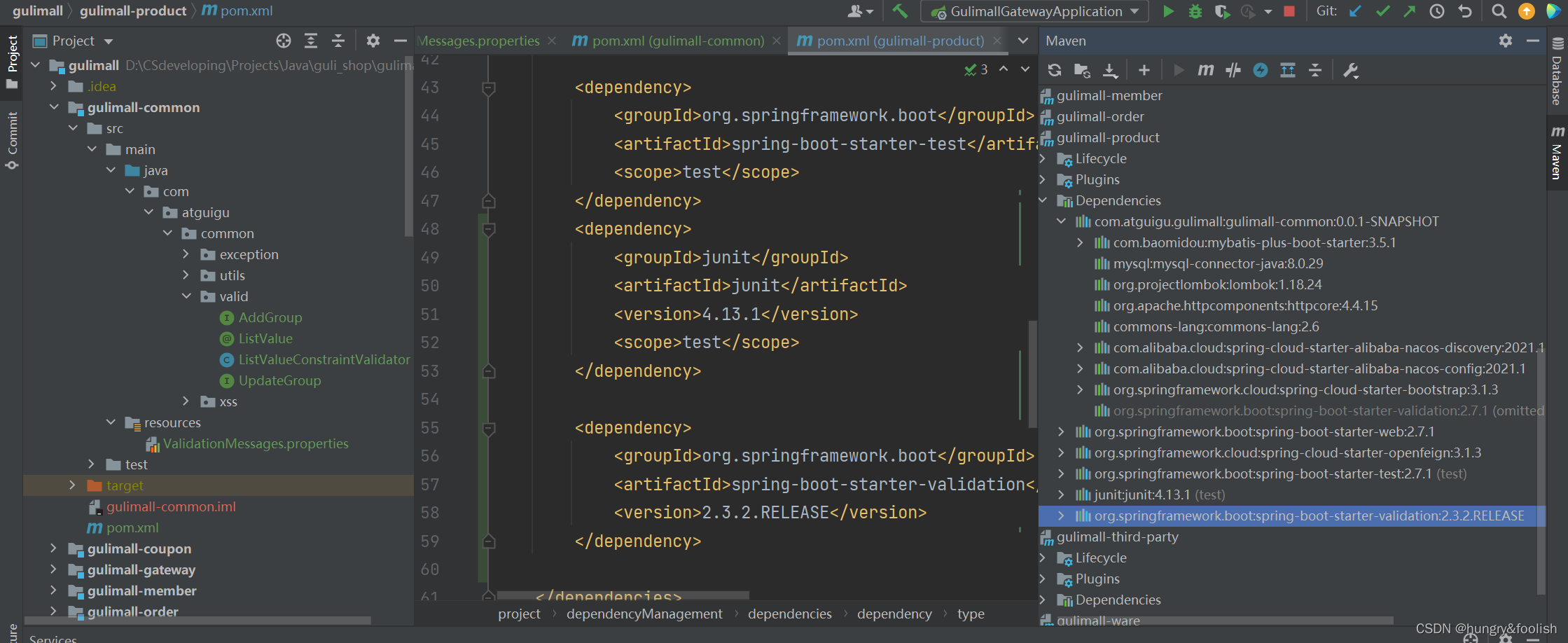1568x643 pixels.
Task: Select opened file locate target icon in Project panel
Action: 284,41
